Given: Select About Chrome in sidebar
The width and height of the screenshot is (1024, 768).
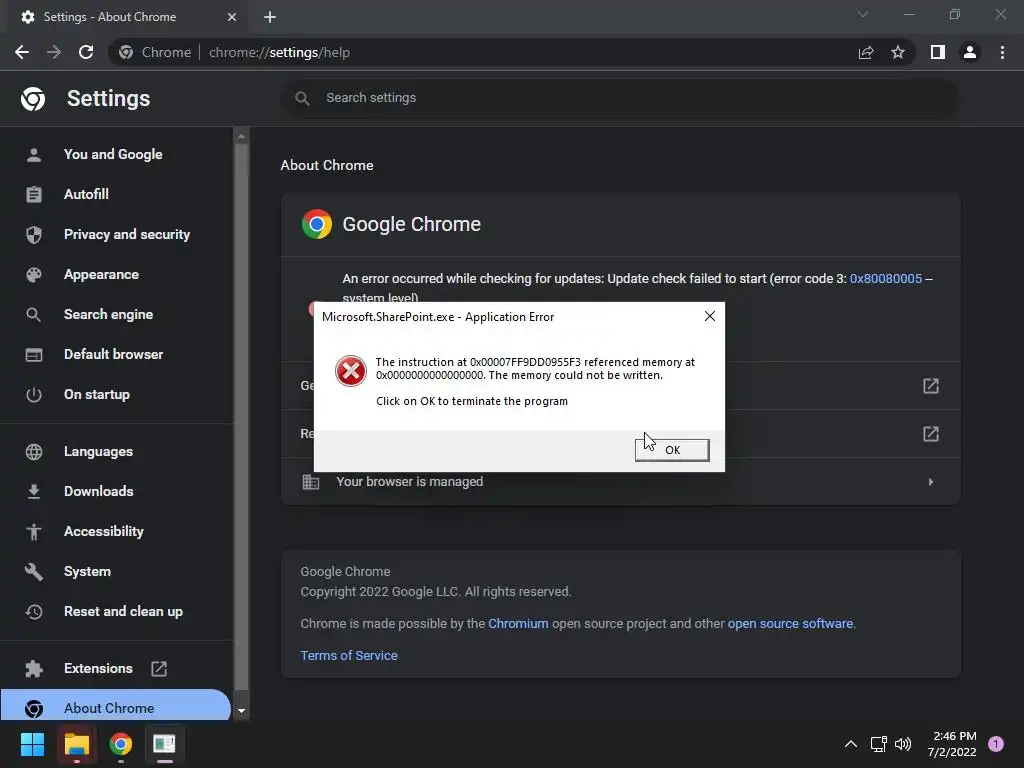Looking at the screenshot, I should [115, 707].
